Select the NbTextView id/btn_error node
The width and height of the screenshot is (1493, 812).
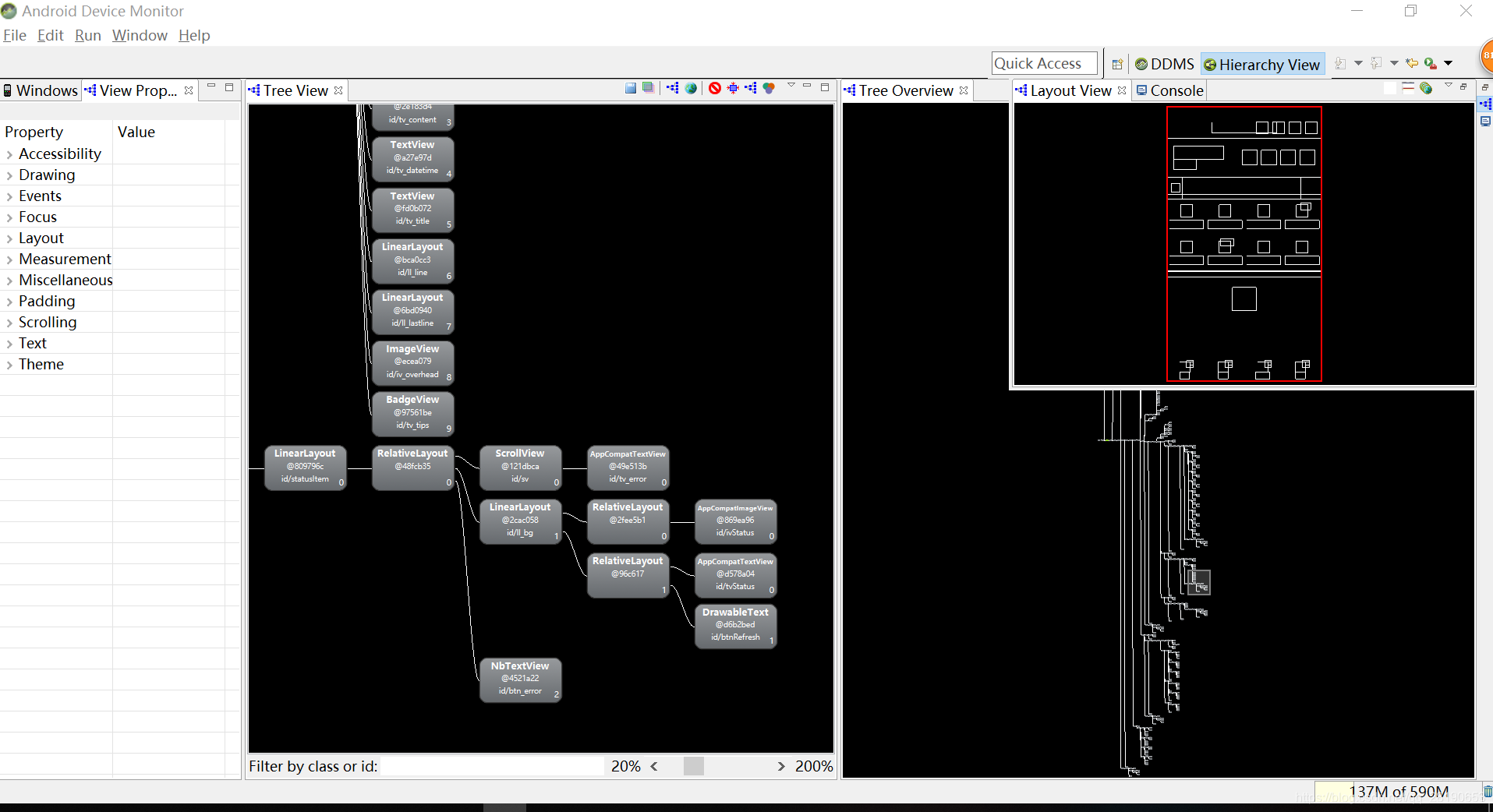click(520, 679)
